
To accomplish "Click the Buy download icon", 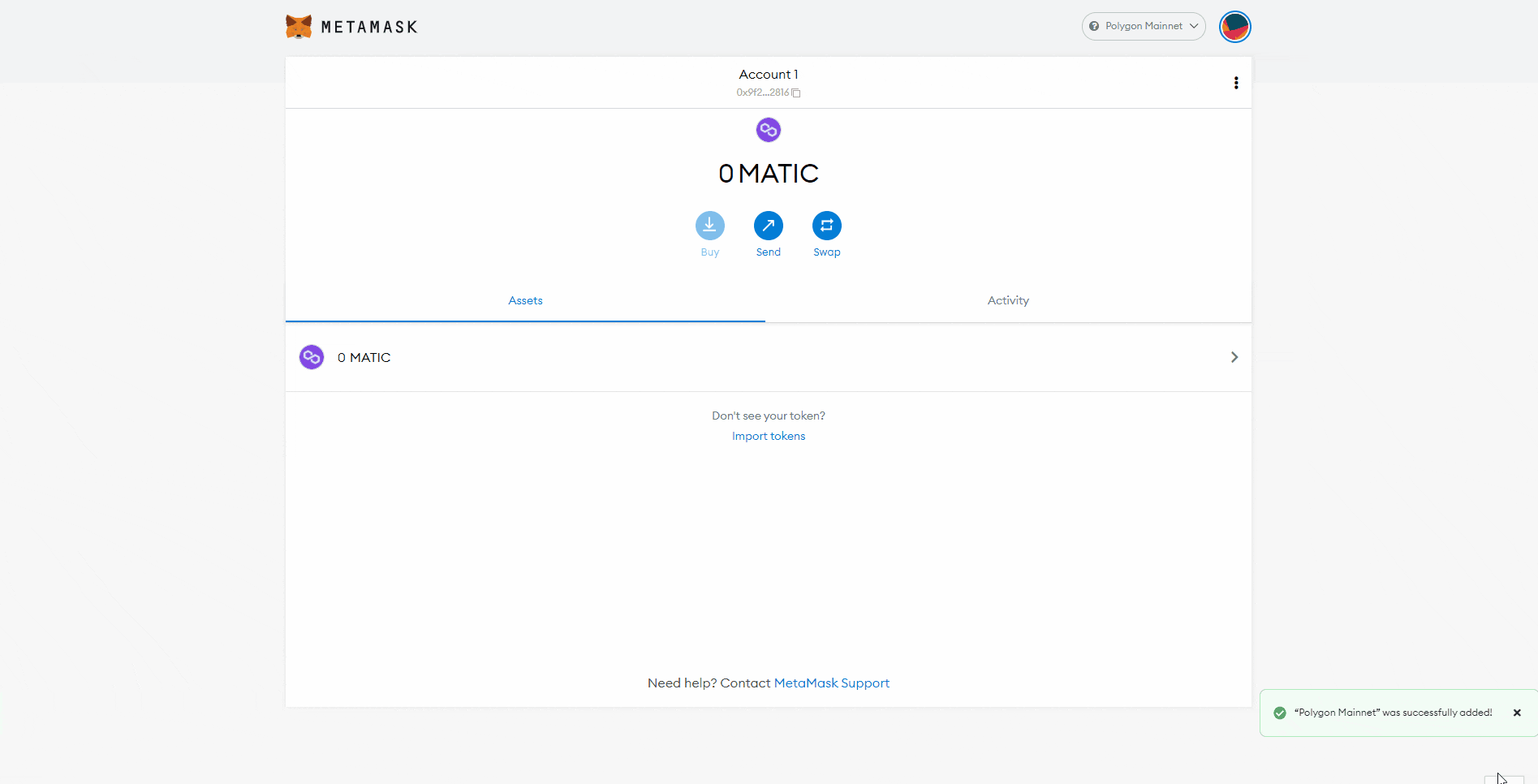I will (x=710, y=226).
